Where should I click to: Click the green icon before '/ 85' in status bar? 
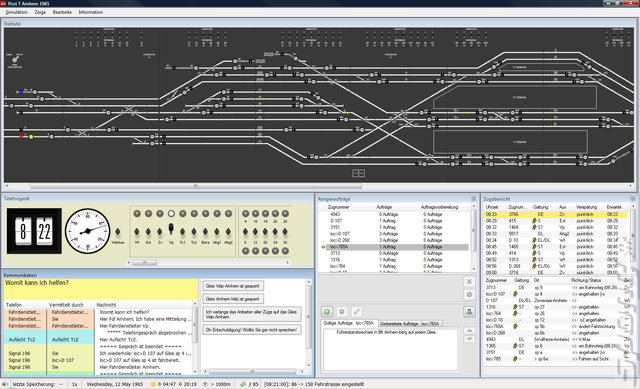(243, 384)
